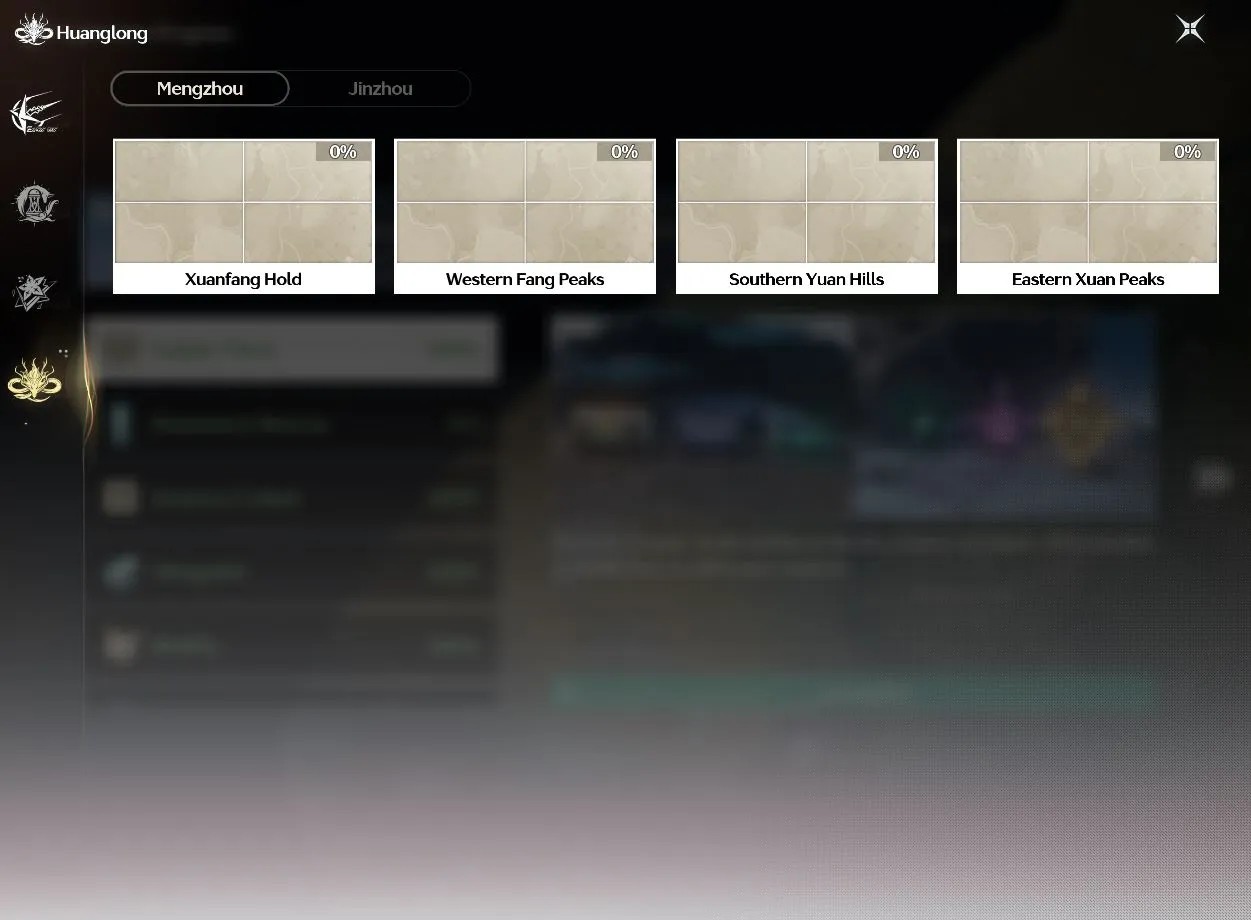Close the exploration progress panel with the X

click(1190, 29)
